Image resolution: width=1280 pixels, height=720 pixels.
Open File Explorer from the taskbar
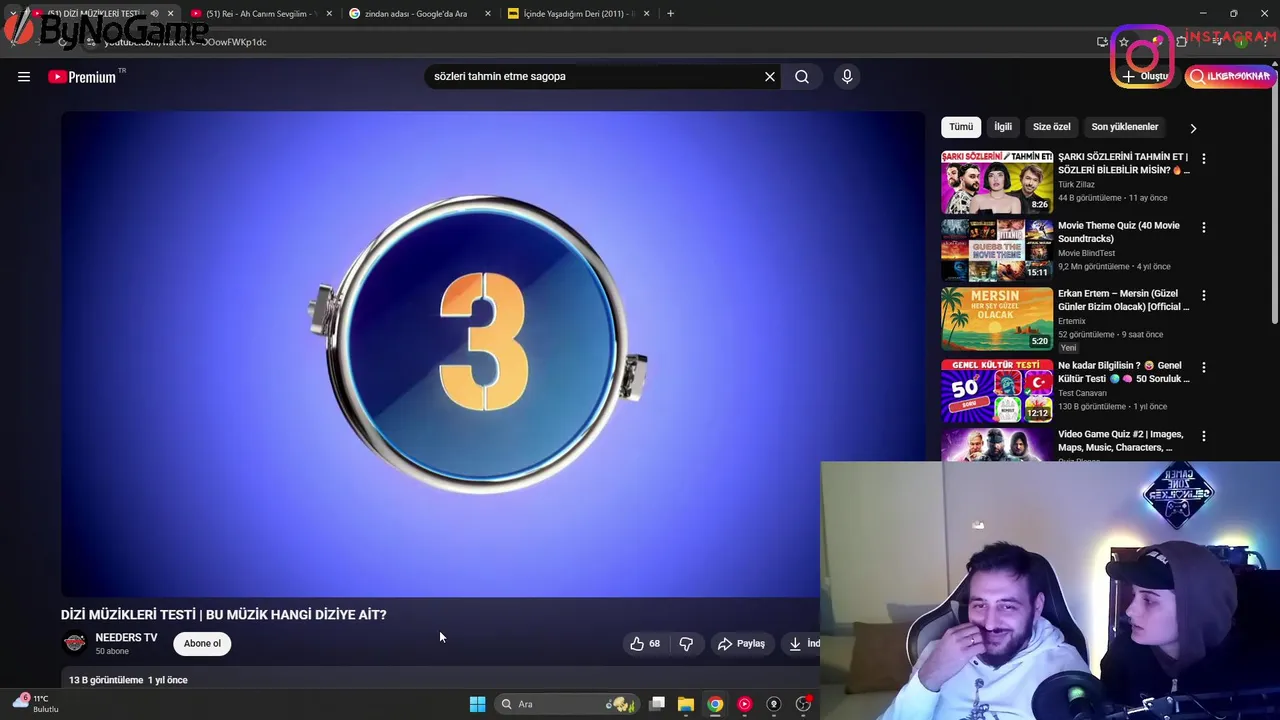686,704
